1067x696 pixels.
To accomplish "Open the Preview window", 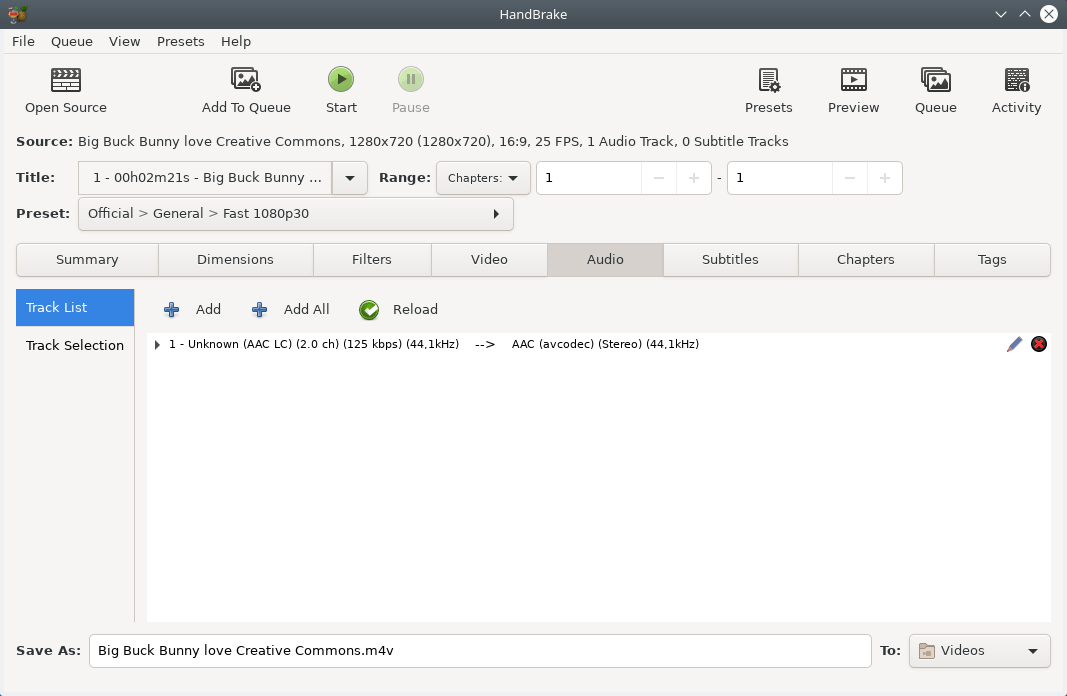I will [x=852, y=89].
